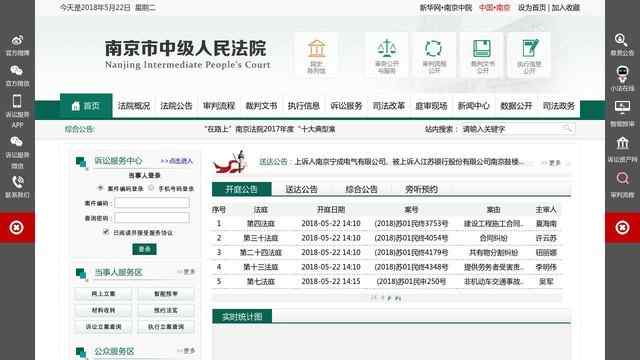This screenshot has width=640, height=360.
Task: Open the 新华网•南京中院 link
Action: pos(446,8)
